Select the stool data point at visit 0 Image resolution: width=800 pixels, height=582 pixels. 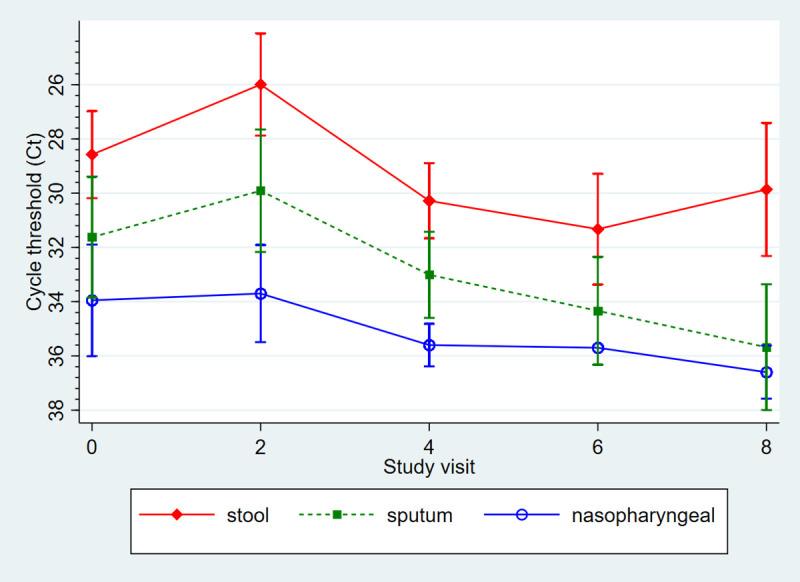pyautogui.click(x=92, y=154)
